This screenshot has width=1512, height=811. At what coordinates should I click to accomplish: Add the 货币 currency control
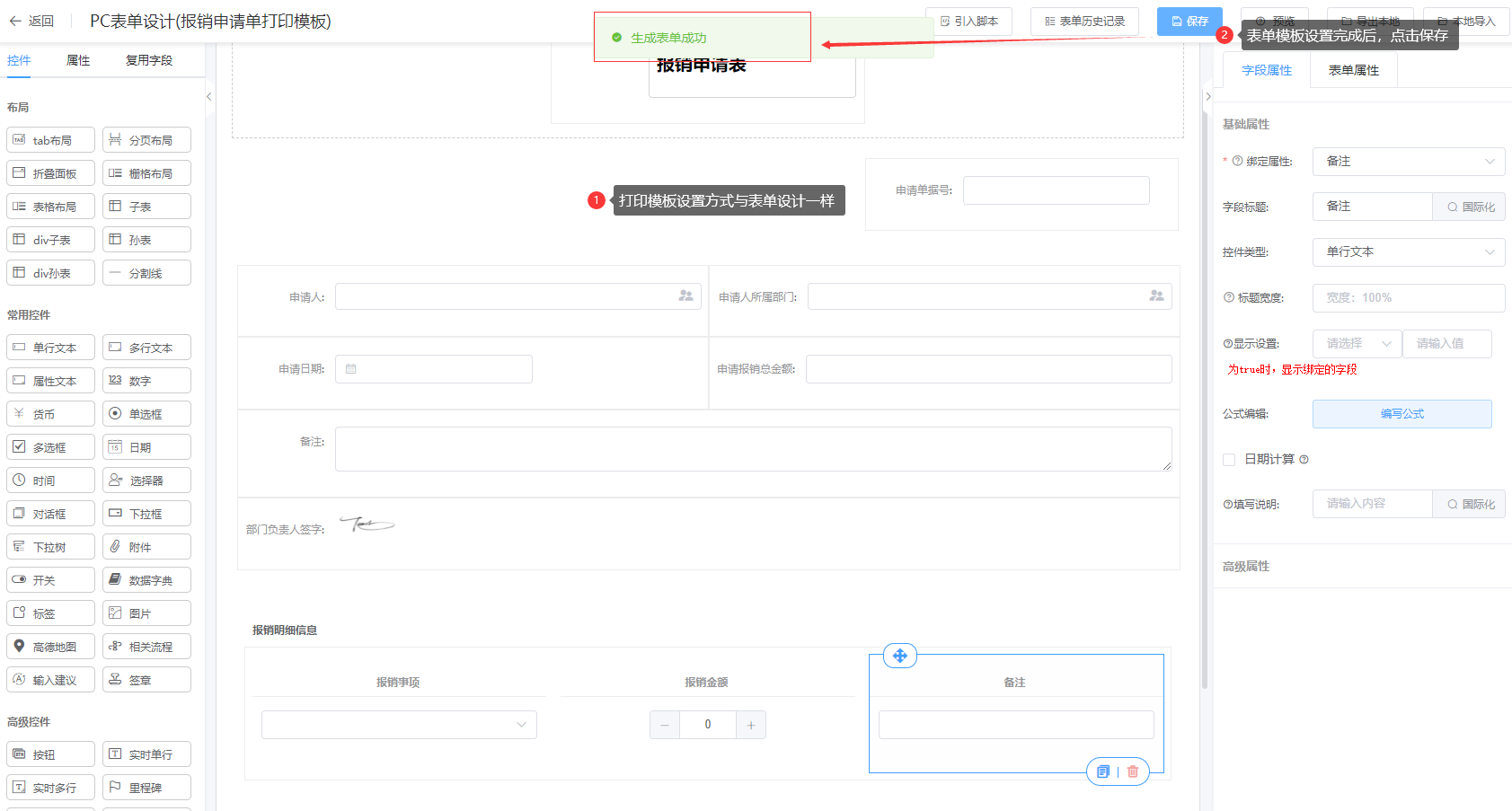[50, 414]
